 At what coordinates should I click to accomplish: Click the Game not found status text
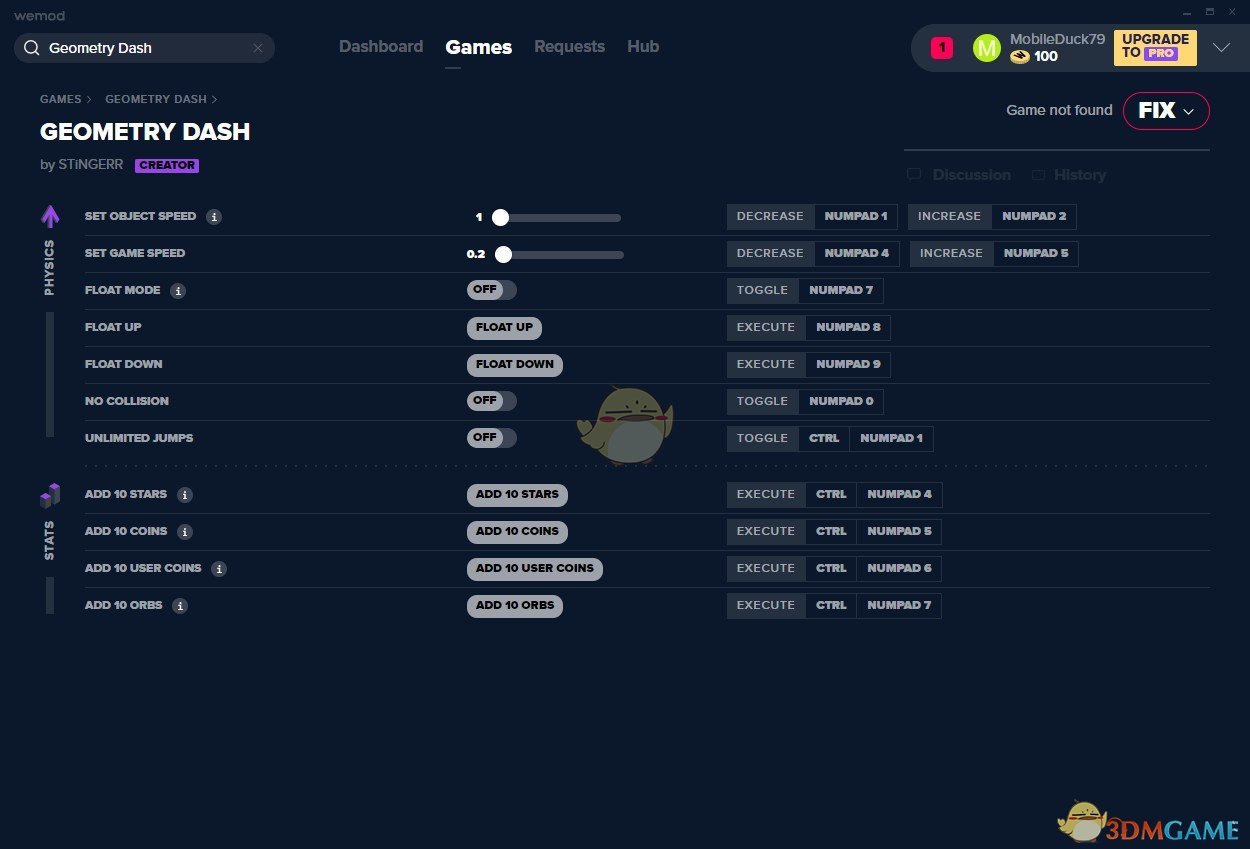1059,111
